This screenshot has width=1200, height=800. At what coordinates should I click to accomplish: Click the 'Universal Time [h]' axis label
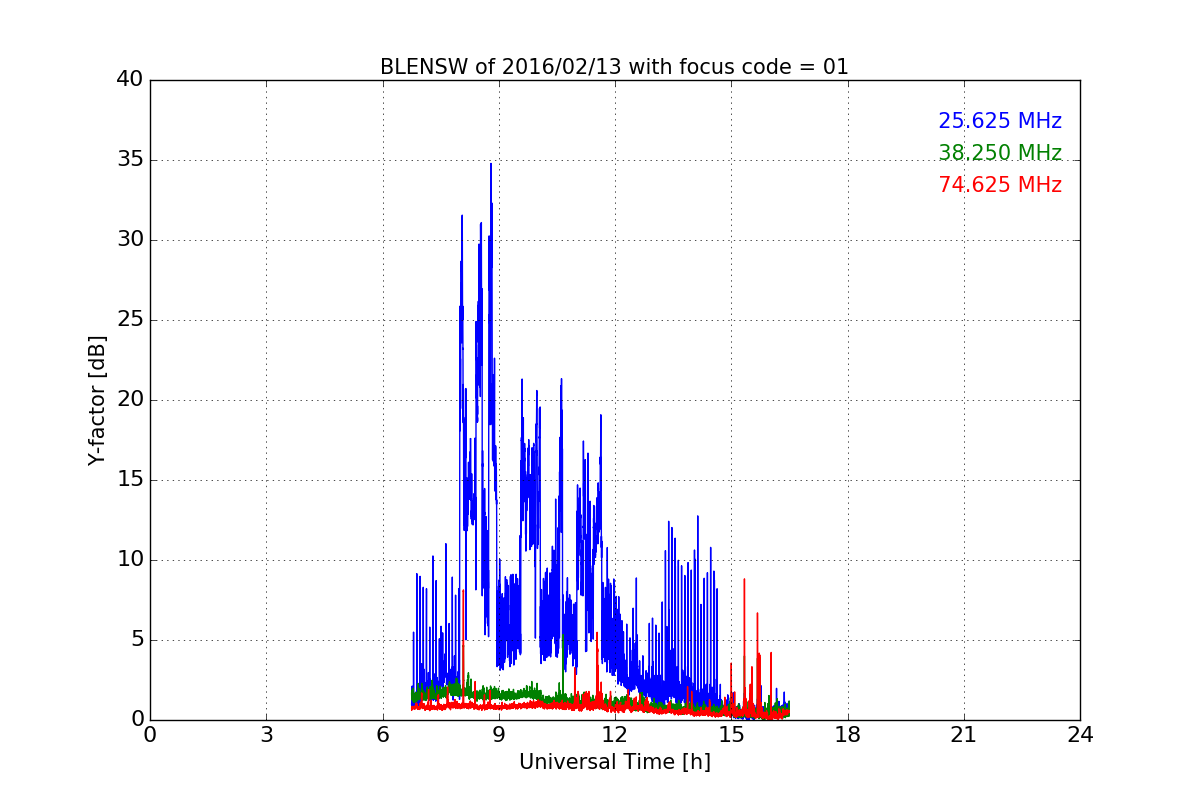[x=615, y=763]
